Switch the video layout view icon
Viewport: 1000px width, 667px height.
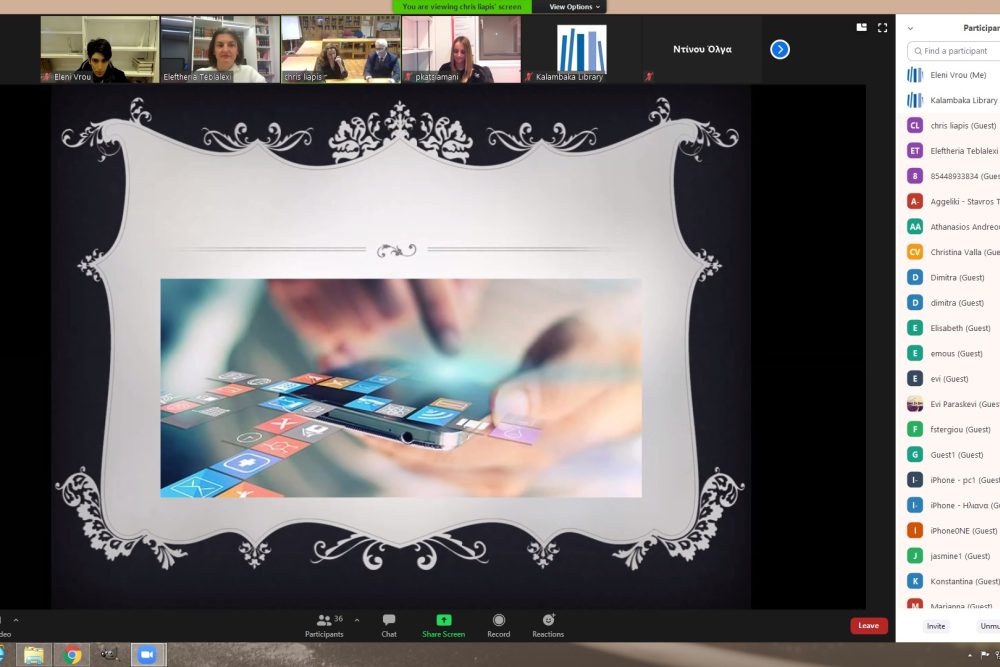pos(862,28)
